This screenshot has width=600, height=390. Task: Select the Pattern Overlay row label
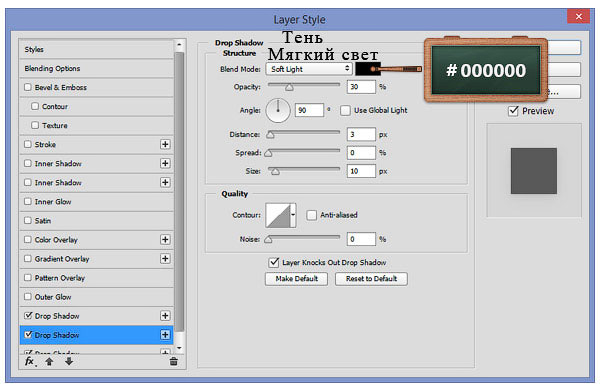click(x=60, y=278)
